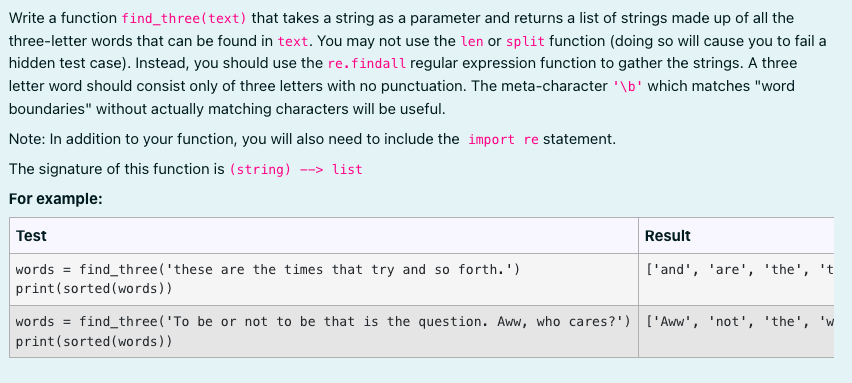
Task: Click the pink 'len' code word
Action: click(x=471, y=41)
